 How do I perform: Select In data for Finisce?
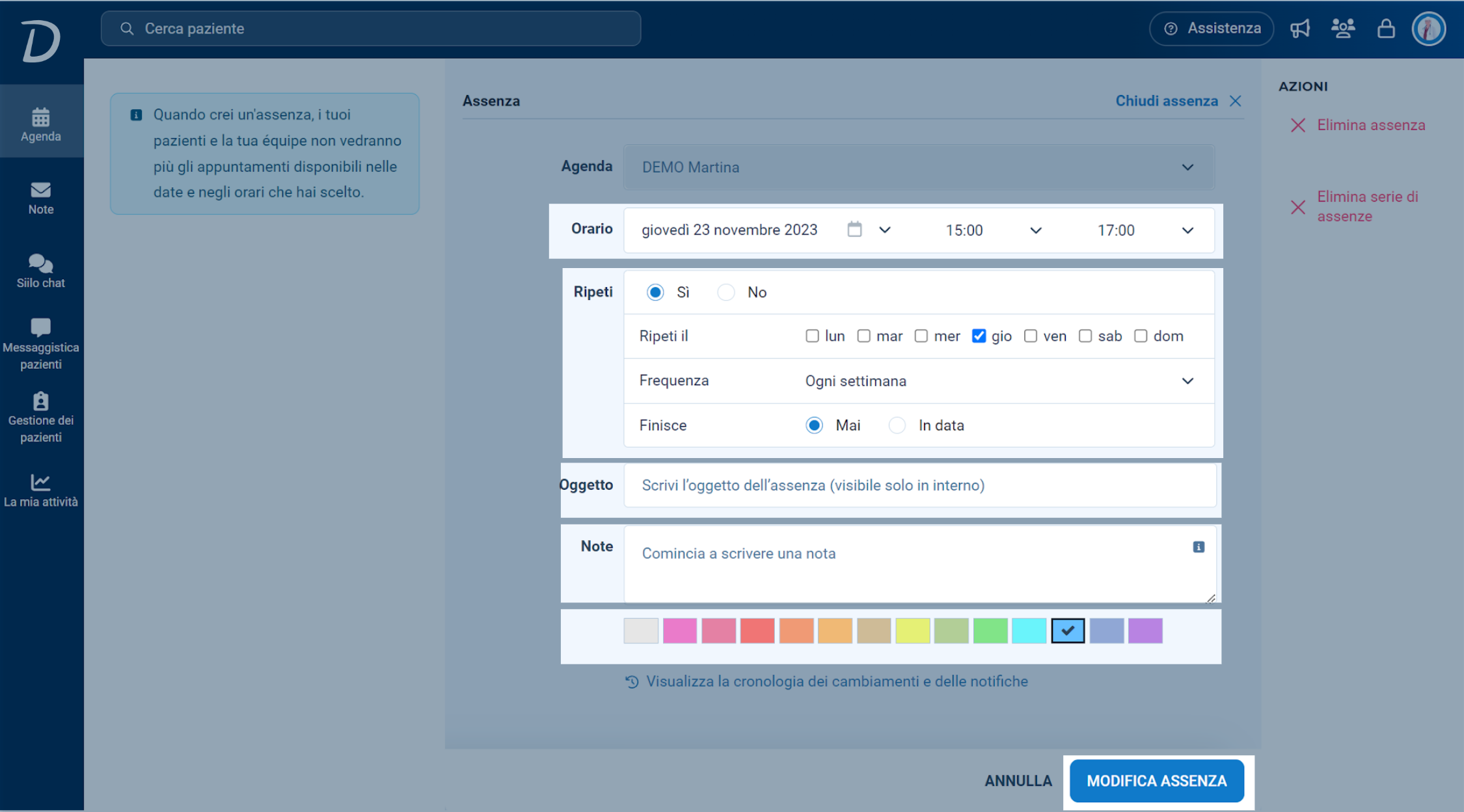pyautogui.click(x=897, y=425)
